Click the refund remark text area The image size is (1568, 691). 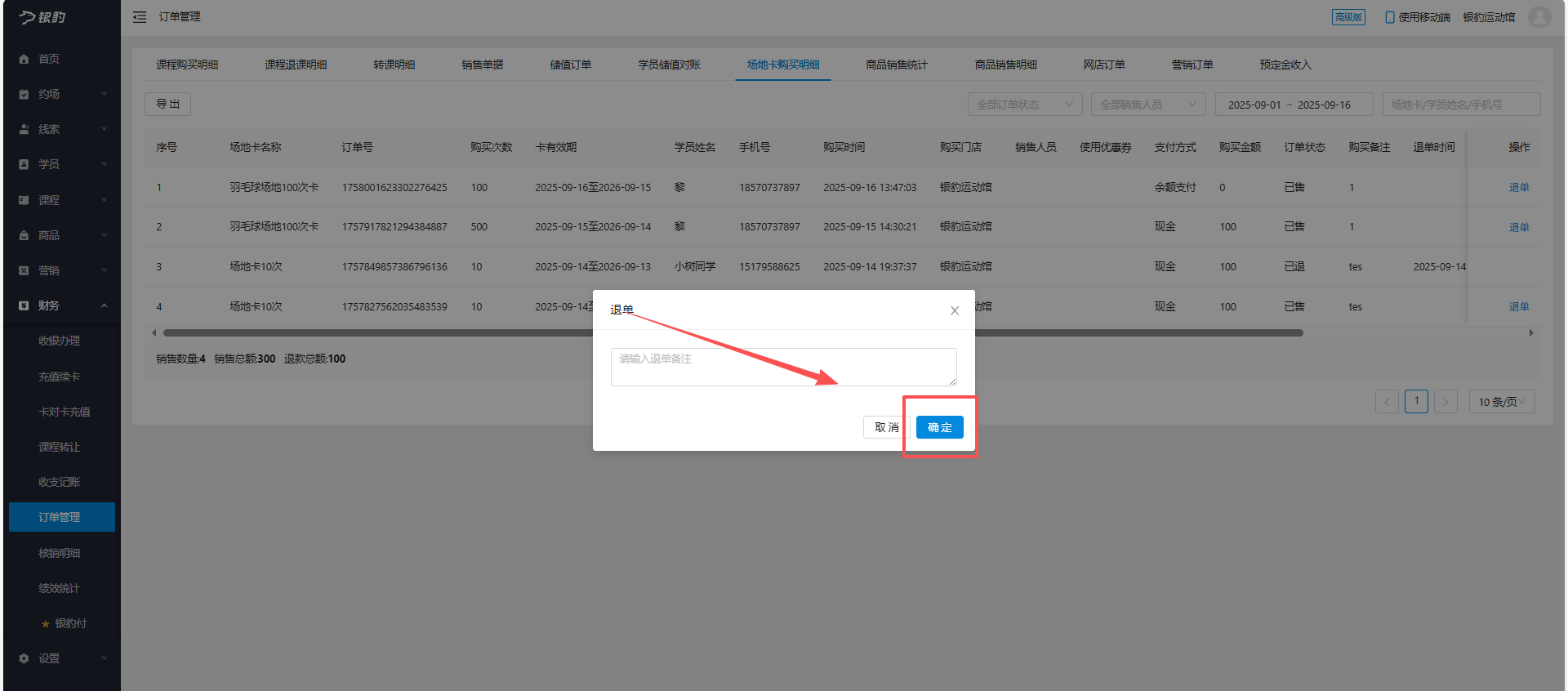tap(782, 367)
